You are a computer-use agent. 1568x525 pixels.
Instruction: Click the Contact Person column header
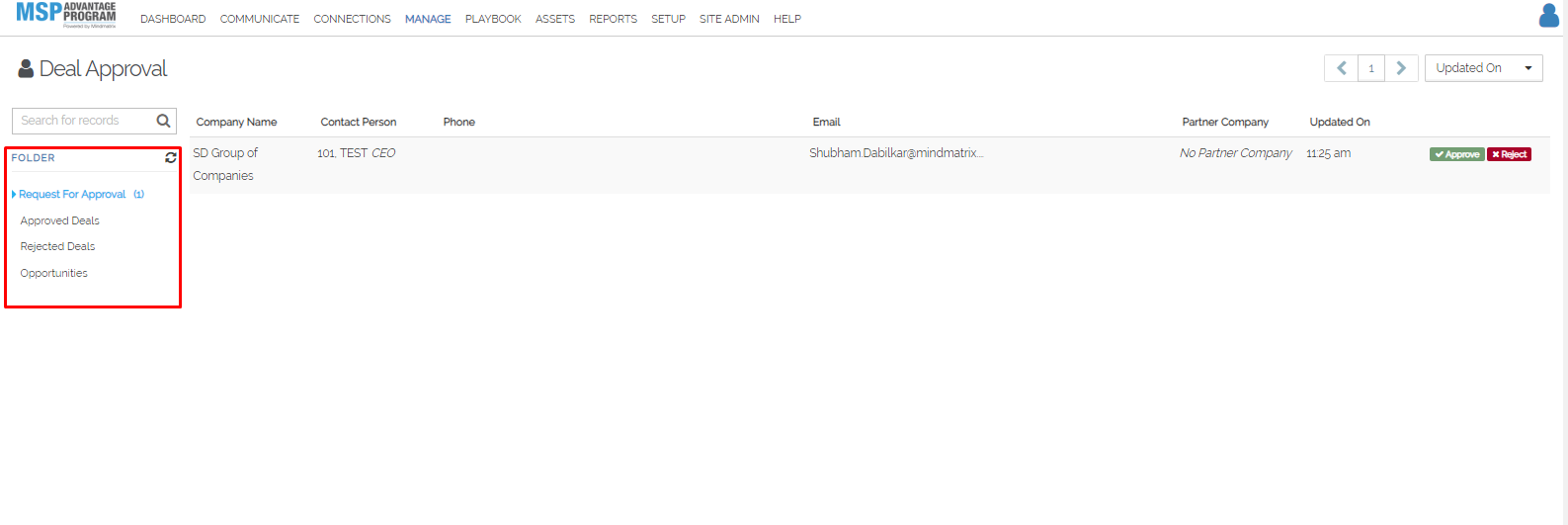pos(359,123)
